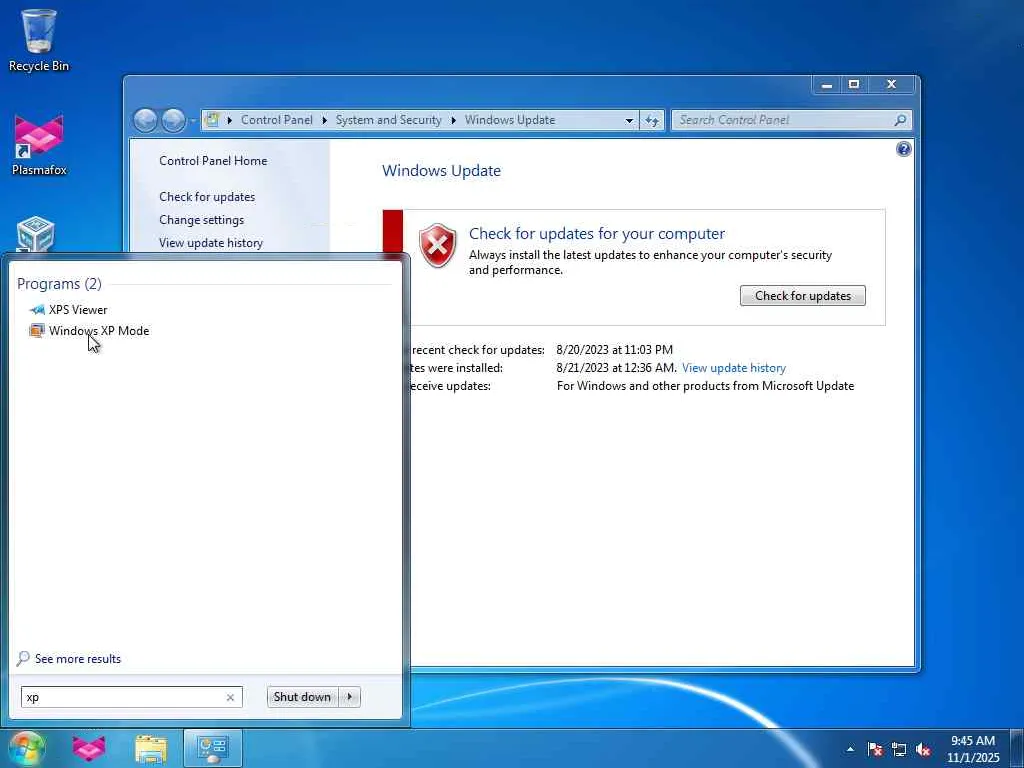1024x768 pixels.
Task: Click the Windows Update page heading
Action: click(x=441, y=170)
